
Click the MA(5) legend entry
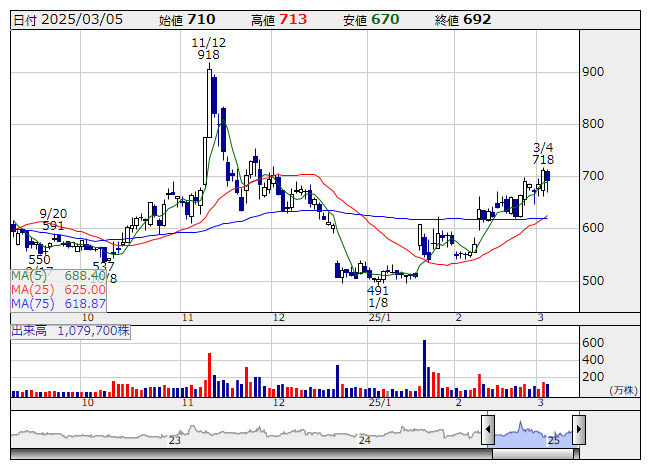(58, 275)
